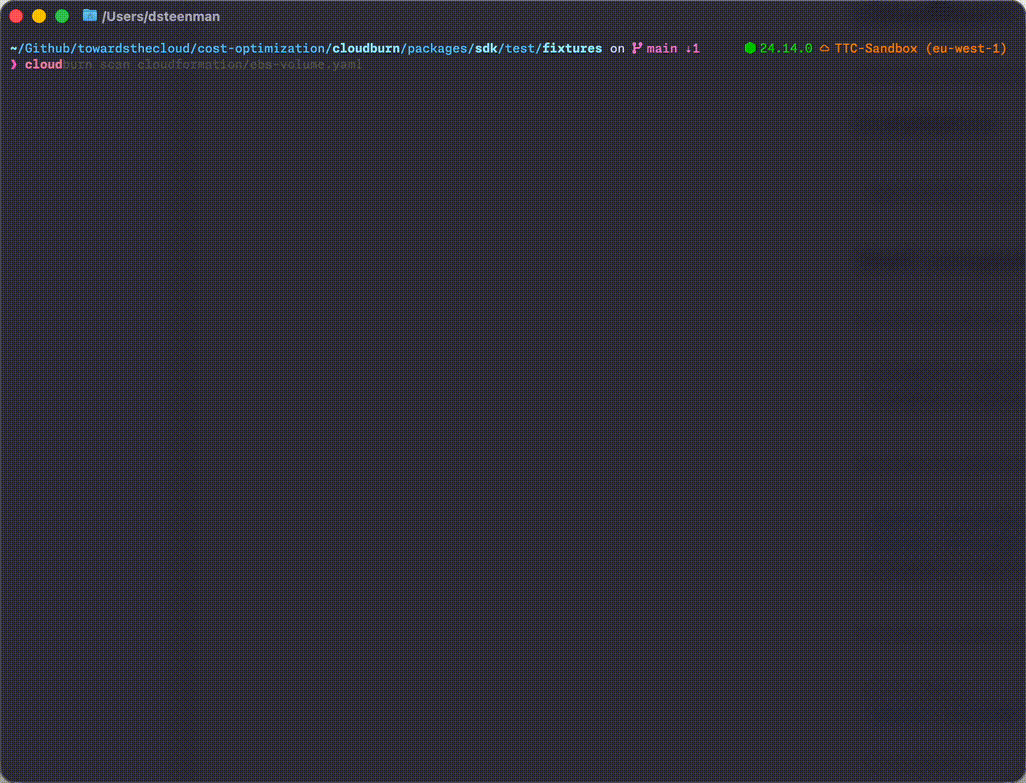Click the greyed autosuggestion 'scan cloudformation/ebs-volume.yaml'
The image size is (1026, 783).
[x=230, y=65]
